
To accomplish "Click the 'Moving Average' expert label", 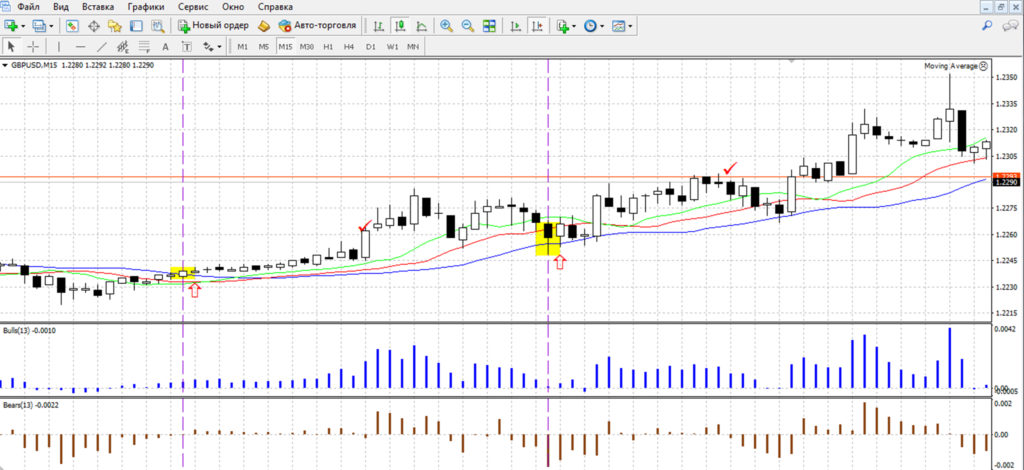I will pos(951,66).
